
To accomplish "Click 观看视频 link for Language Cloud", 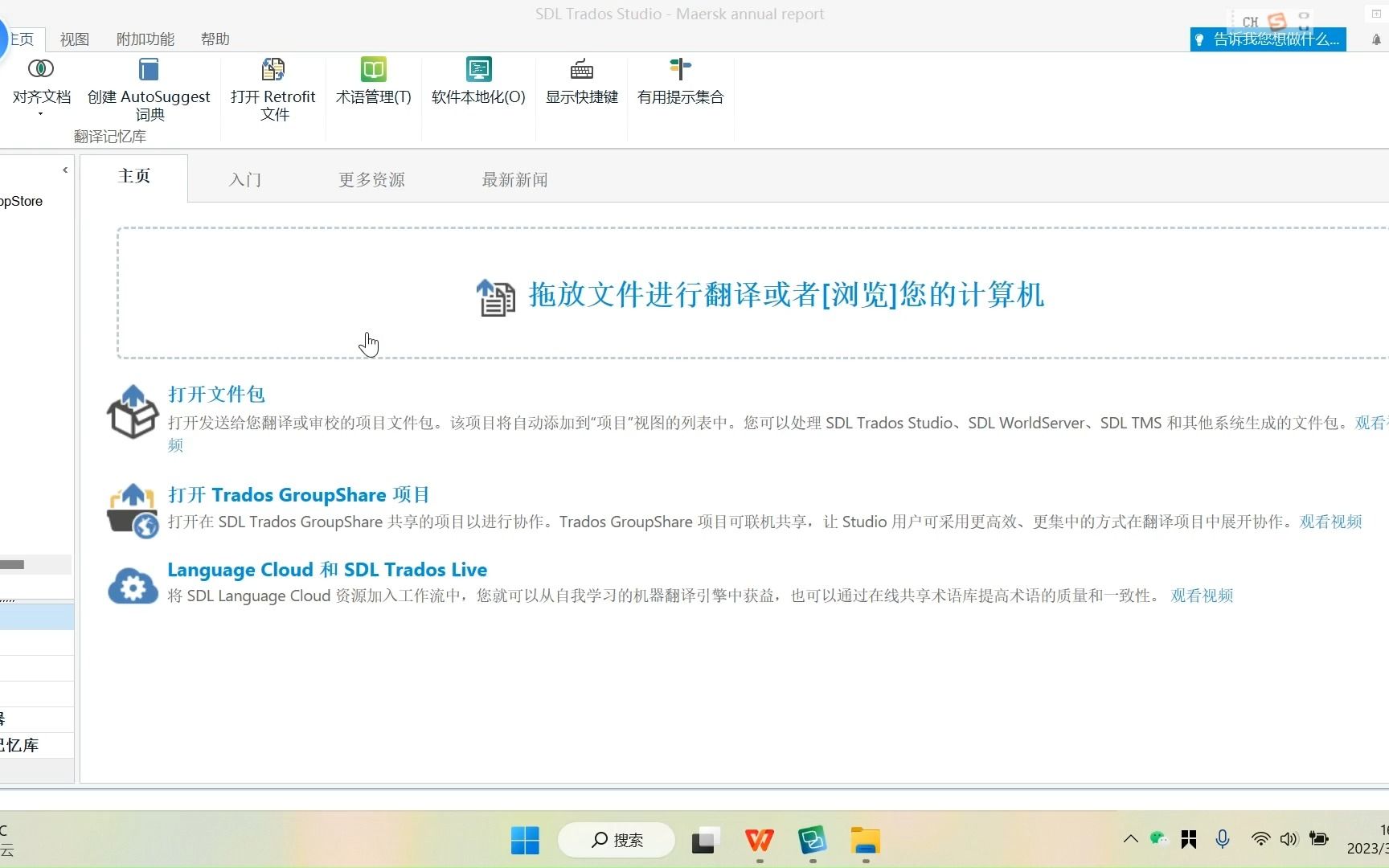I will point(1202,596).
